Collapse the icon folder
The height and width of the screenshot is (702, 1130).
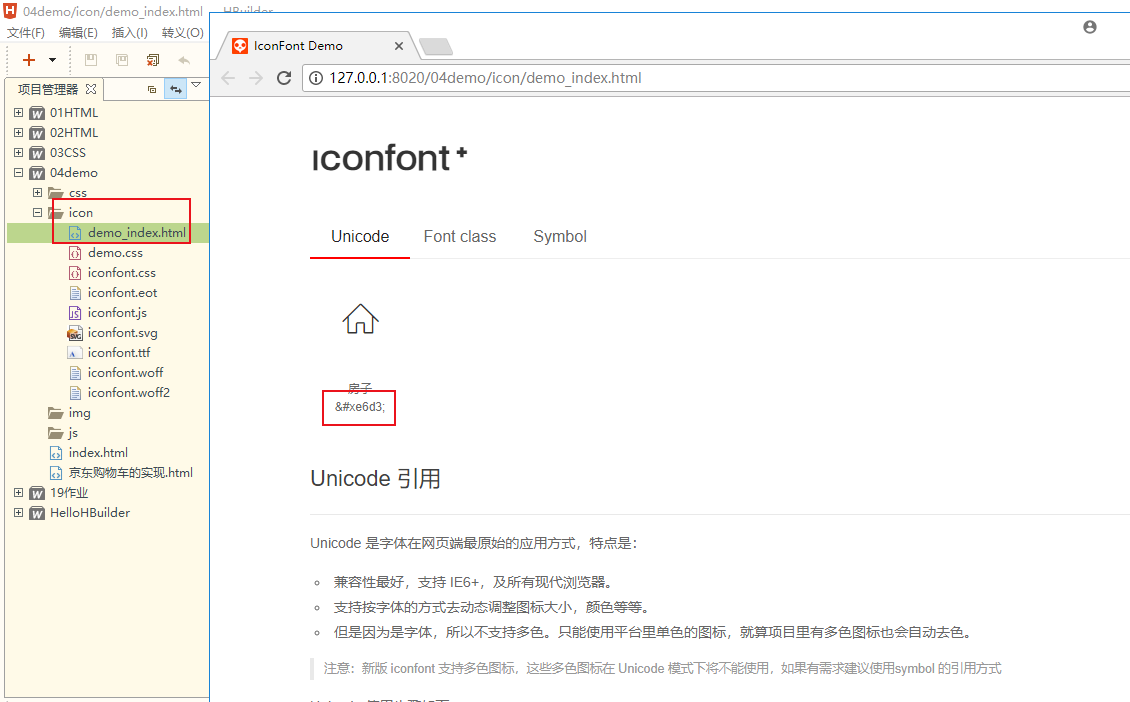[x=37, y=213]
